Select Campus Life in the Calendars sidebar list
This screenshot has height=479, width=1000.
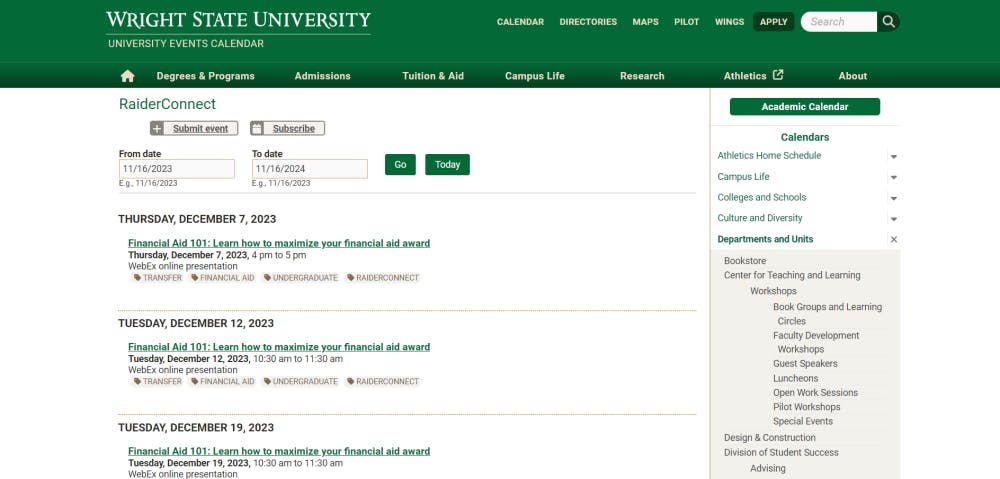(x=743, y=177)
